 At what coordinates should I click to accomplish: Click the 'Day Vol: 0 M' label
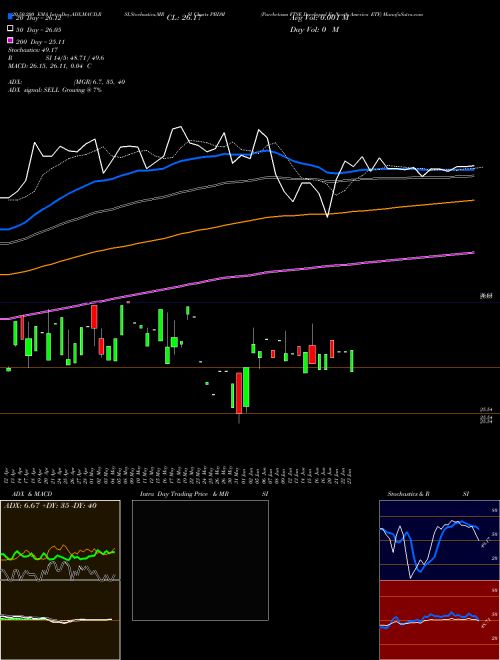click(314, 29)
